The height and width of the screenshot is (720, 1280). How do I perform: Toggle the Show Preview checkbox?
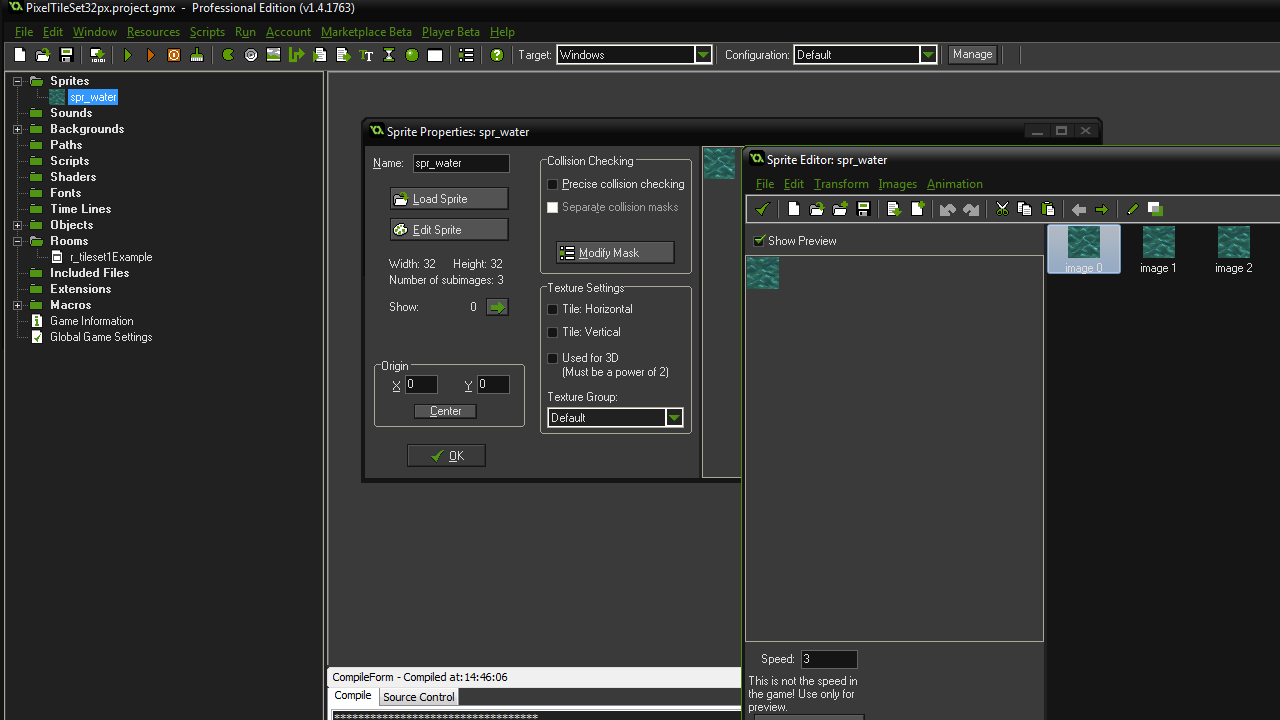coord(758,240)
